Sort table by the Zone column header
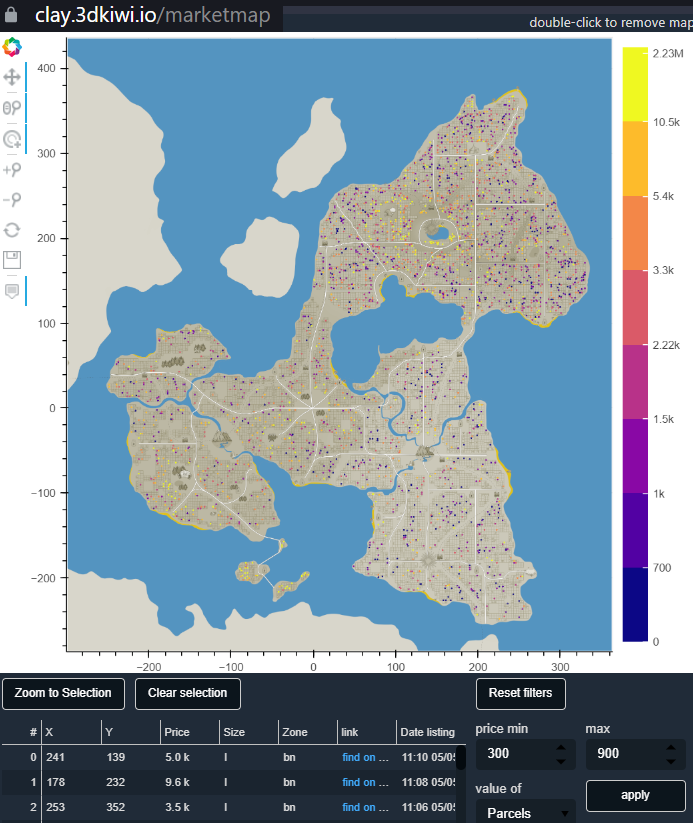 pyautogui.click(x=307, y=732)
